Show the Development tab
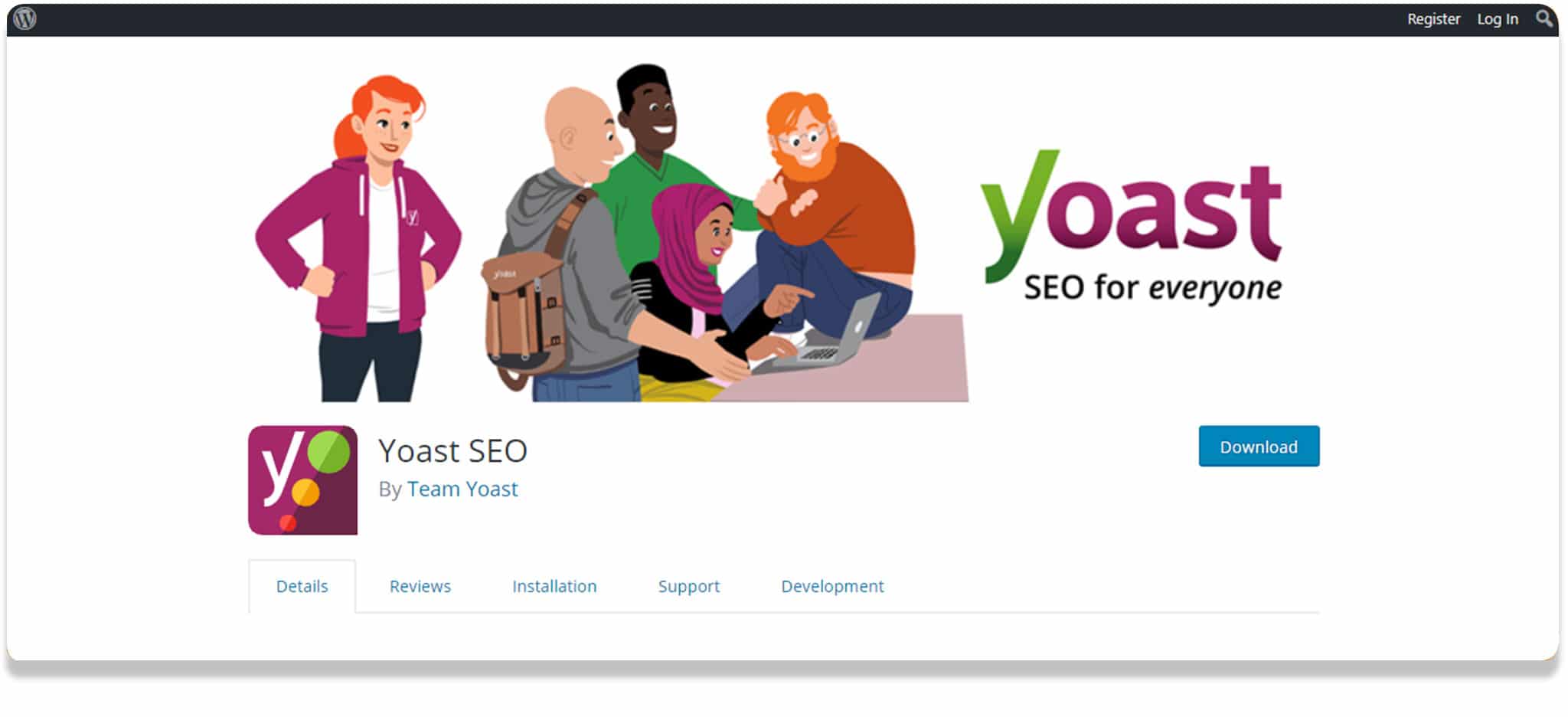This screenshot has width=1568, height=717. pyautogui.click(x=832, y=586)
